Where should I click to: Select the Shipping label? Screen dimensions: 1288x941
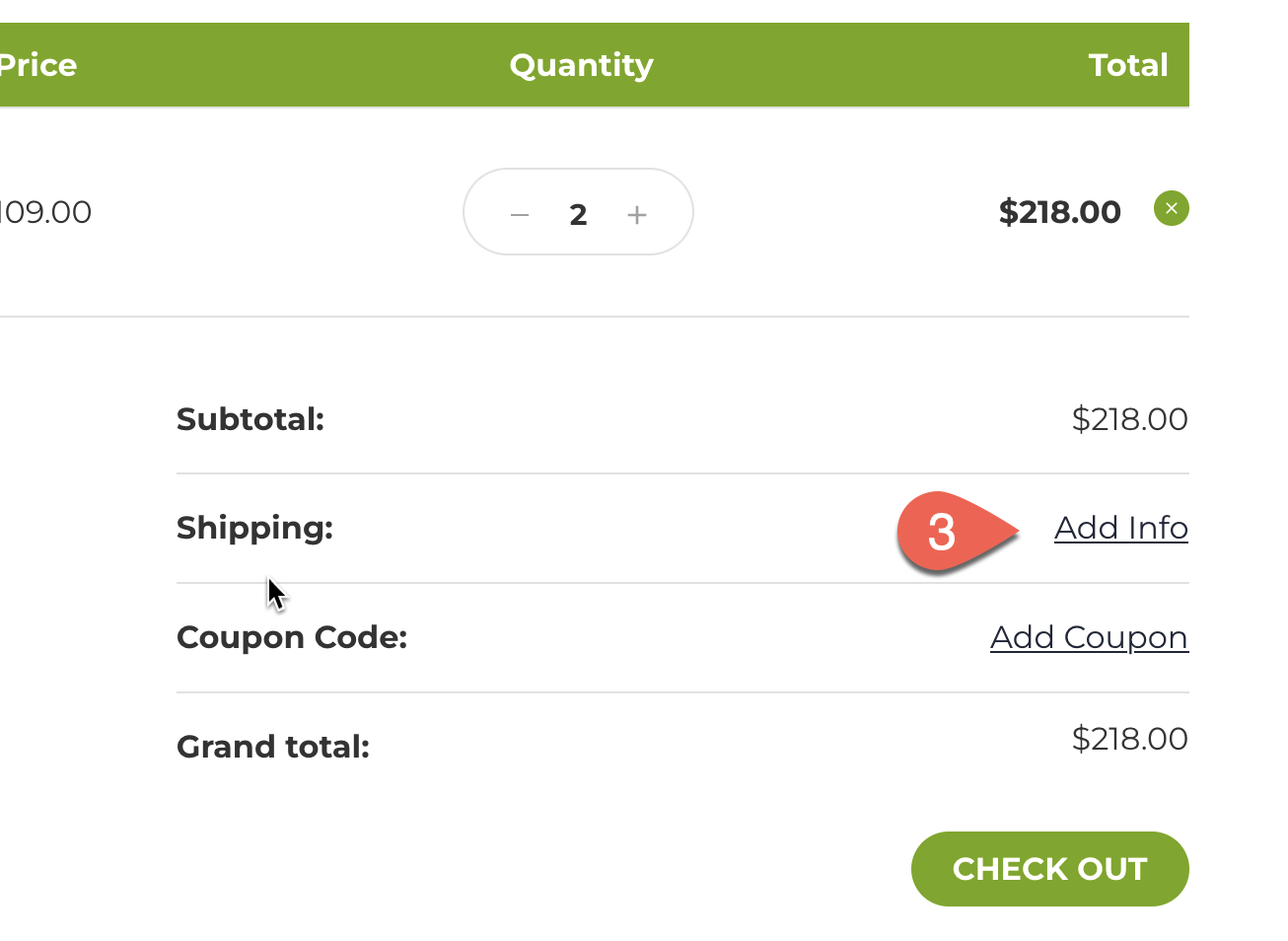pos(254,528)
